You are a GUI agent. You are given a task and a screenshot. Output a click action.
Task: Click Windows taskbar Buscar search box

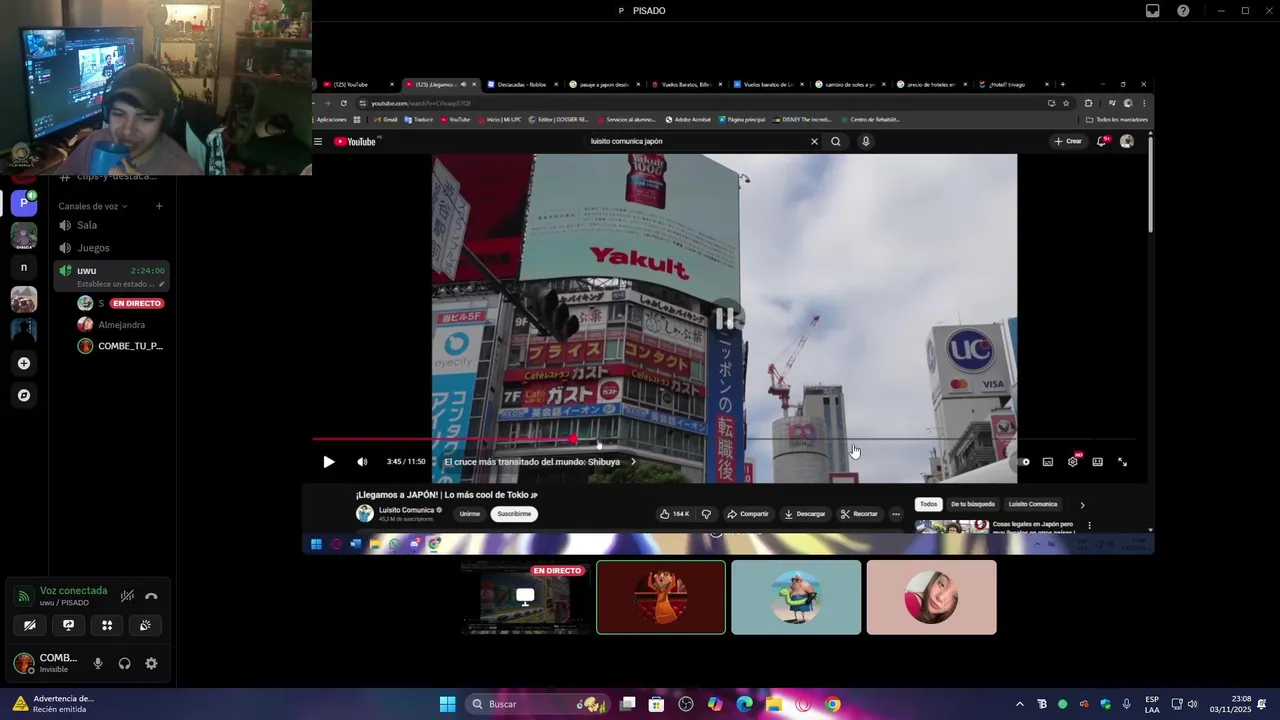(x=540, y=704)
